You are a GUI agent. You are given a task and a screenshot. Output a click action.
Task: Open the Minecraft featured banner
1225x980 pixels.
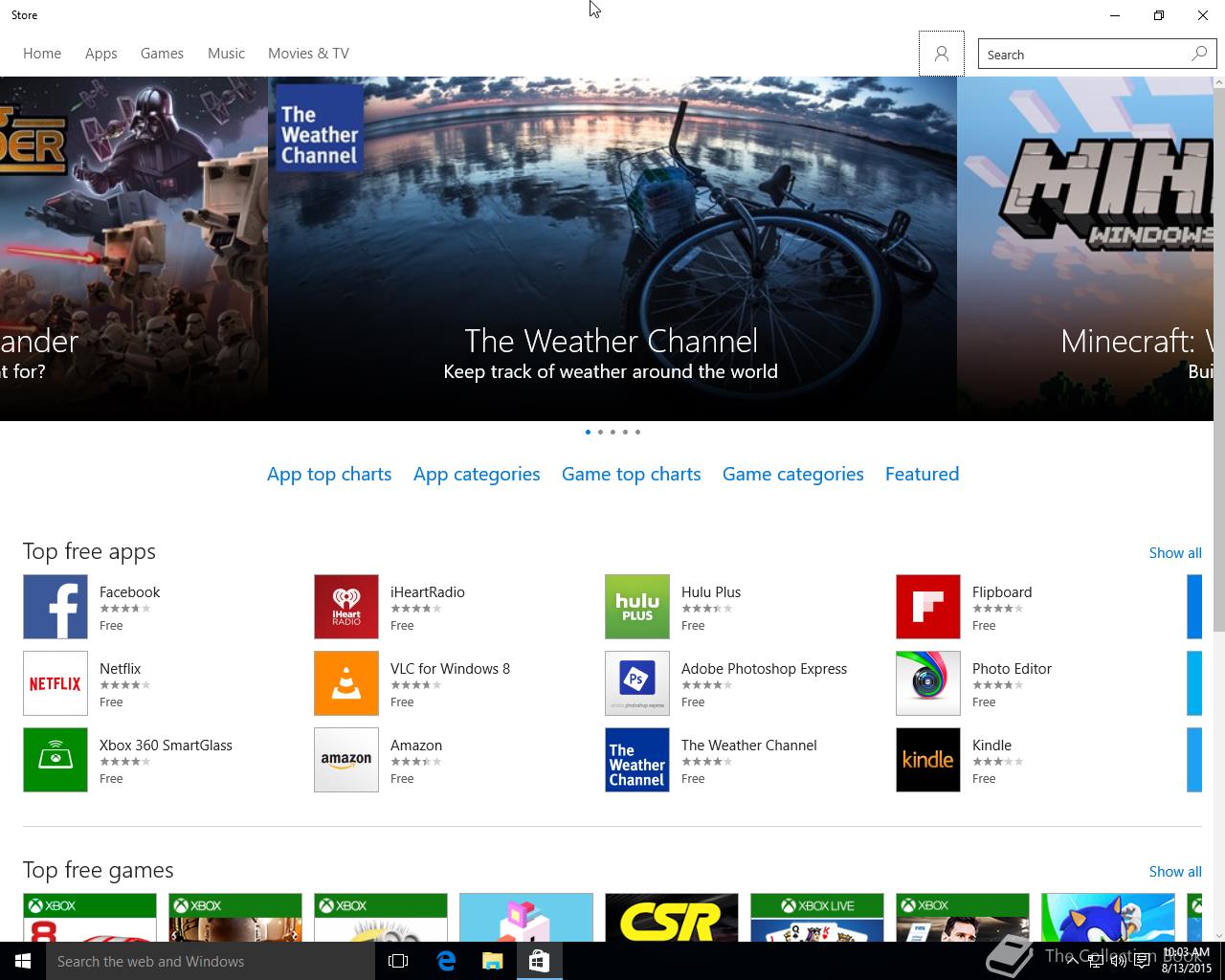click(1085, 249)
